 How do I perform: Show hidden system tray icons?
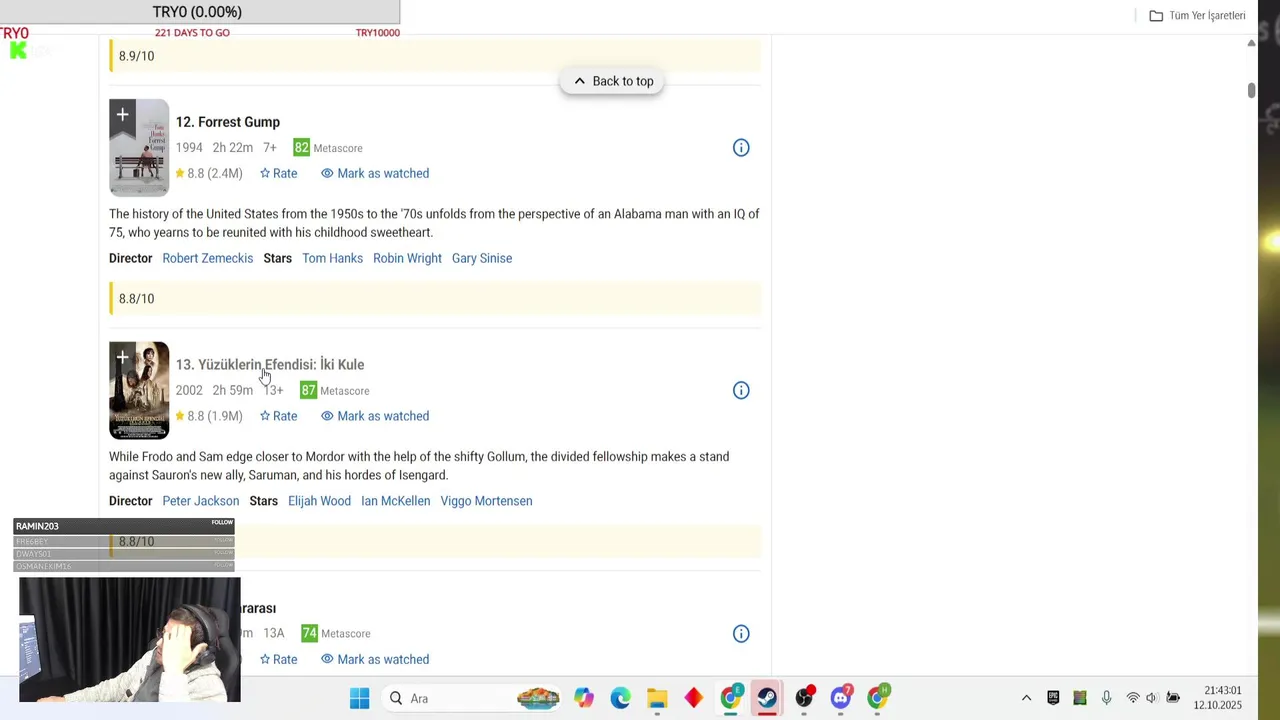tap(1026, 698)
